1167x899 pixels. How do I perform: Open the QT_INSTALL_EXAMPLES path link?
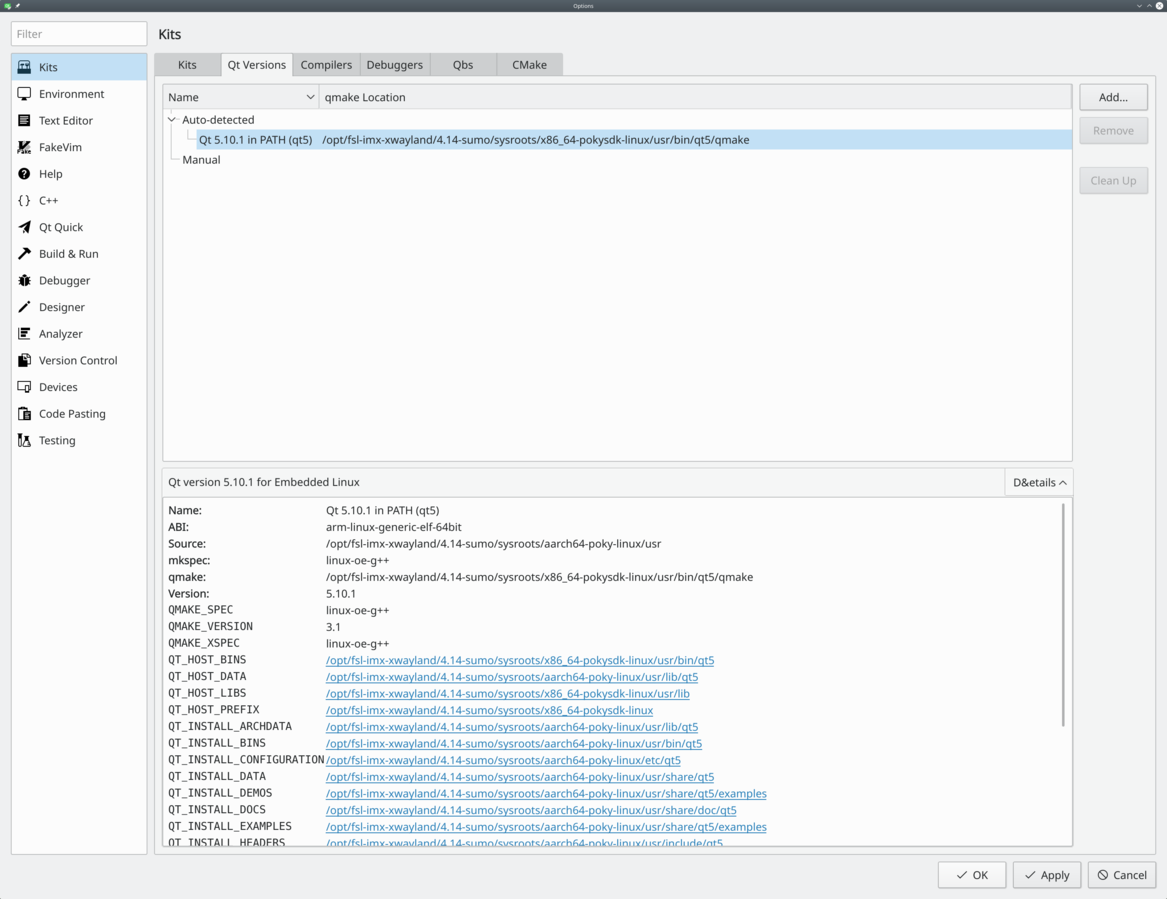[546, 827]
